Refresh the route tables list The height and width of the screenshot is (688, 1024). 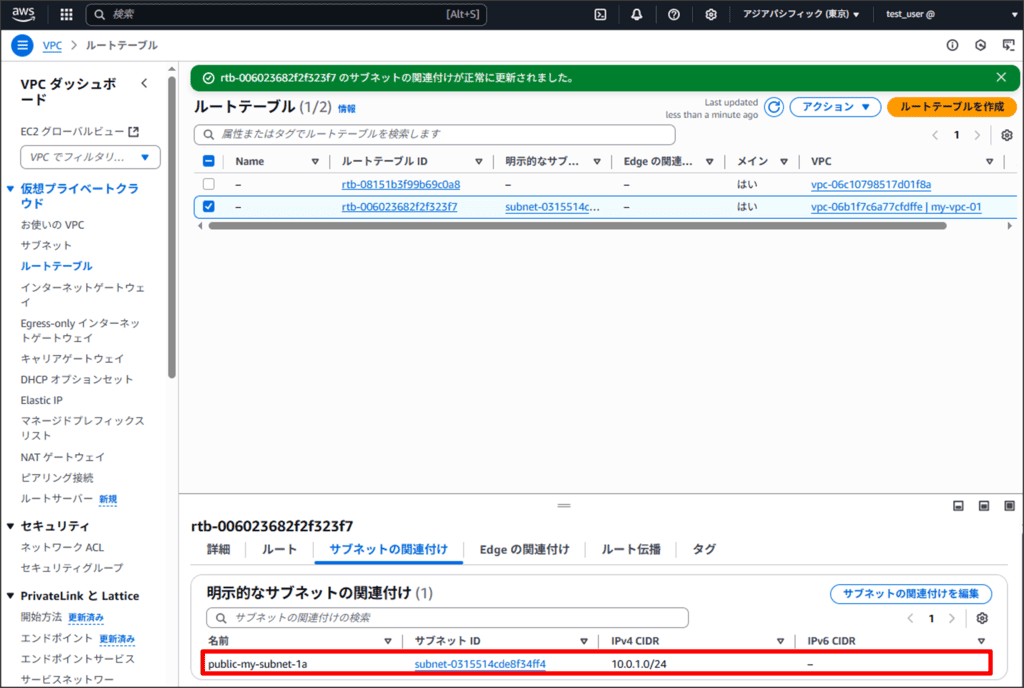pyautogui.click(x=774, y=107)
